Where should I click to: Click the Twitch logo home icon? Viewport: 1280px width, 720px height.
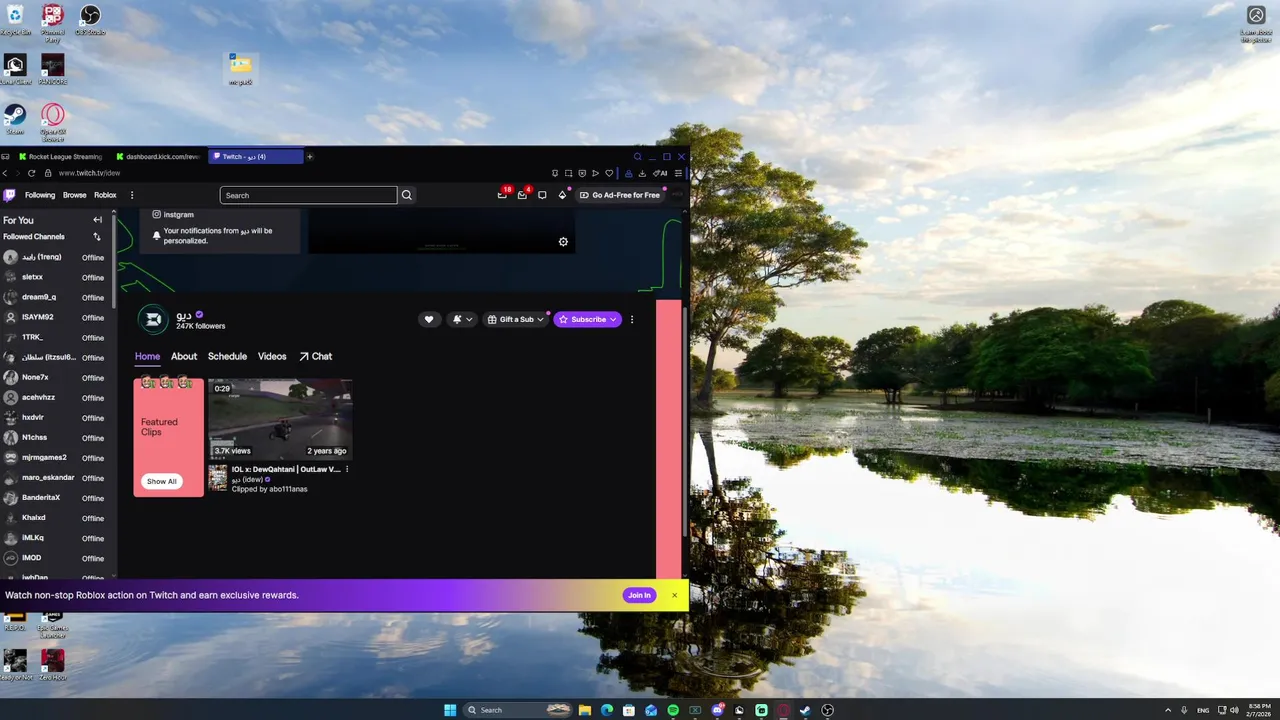[x=9, y=195]
